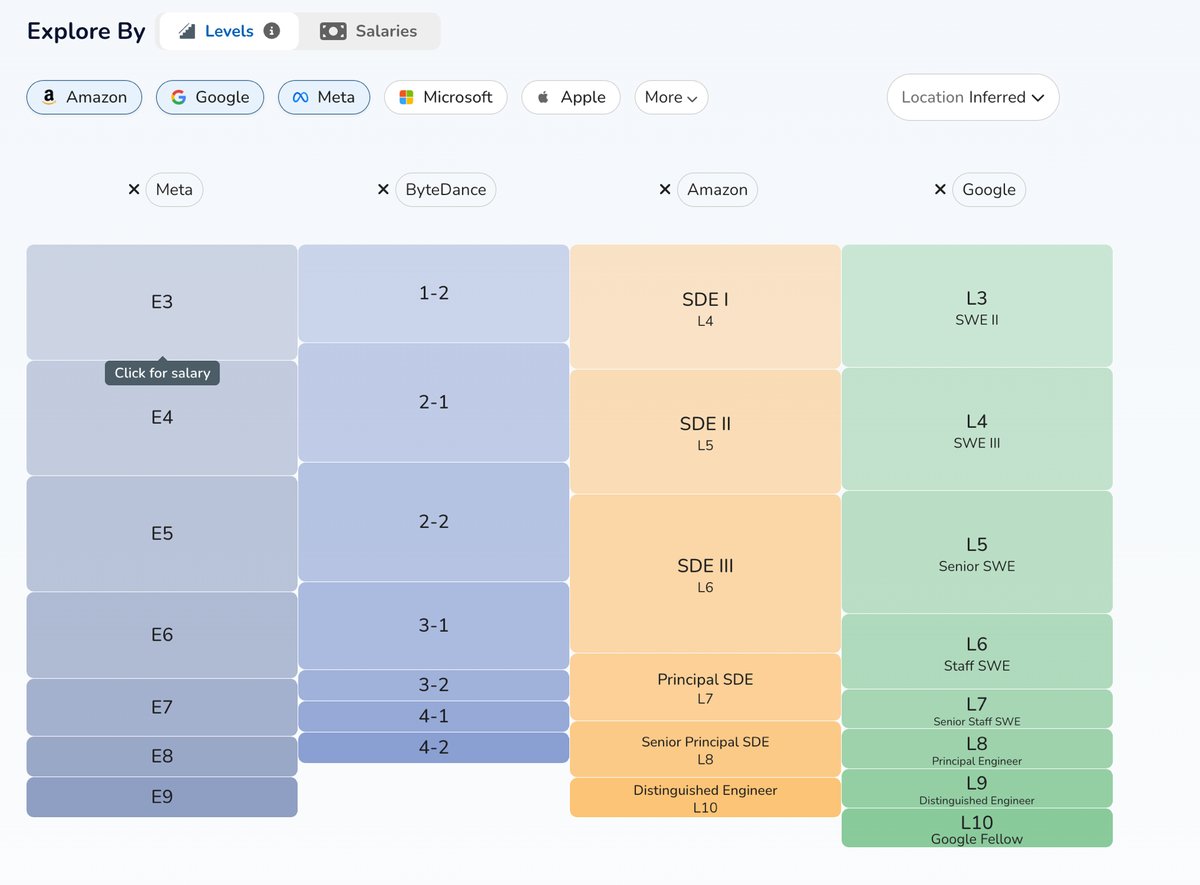Click the Meta column header label
Image resolution: width=1200 pixels, height=885 pixels.
click(175, 189)
